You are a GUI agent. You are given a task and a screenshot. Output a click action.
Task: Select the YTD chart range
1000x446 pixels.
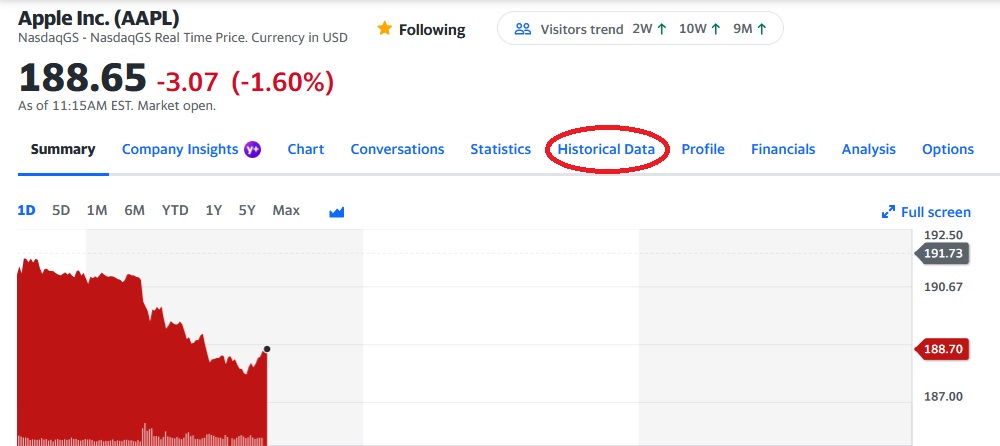point(175,210)
